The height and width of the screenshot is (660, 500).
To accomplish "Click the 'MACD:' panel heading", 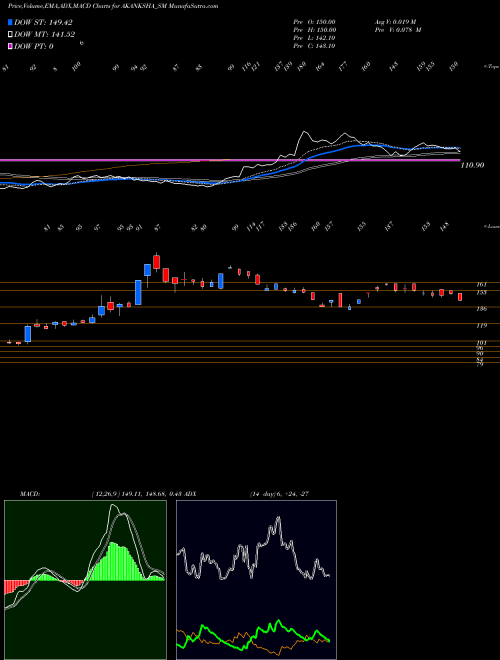I will coord(30,494).
